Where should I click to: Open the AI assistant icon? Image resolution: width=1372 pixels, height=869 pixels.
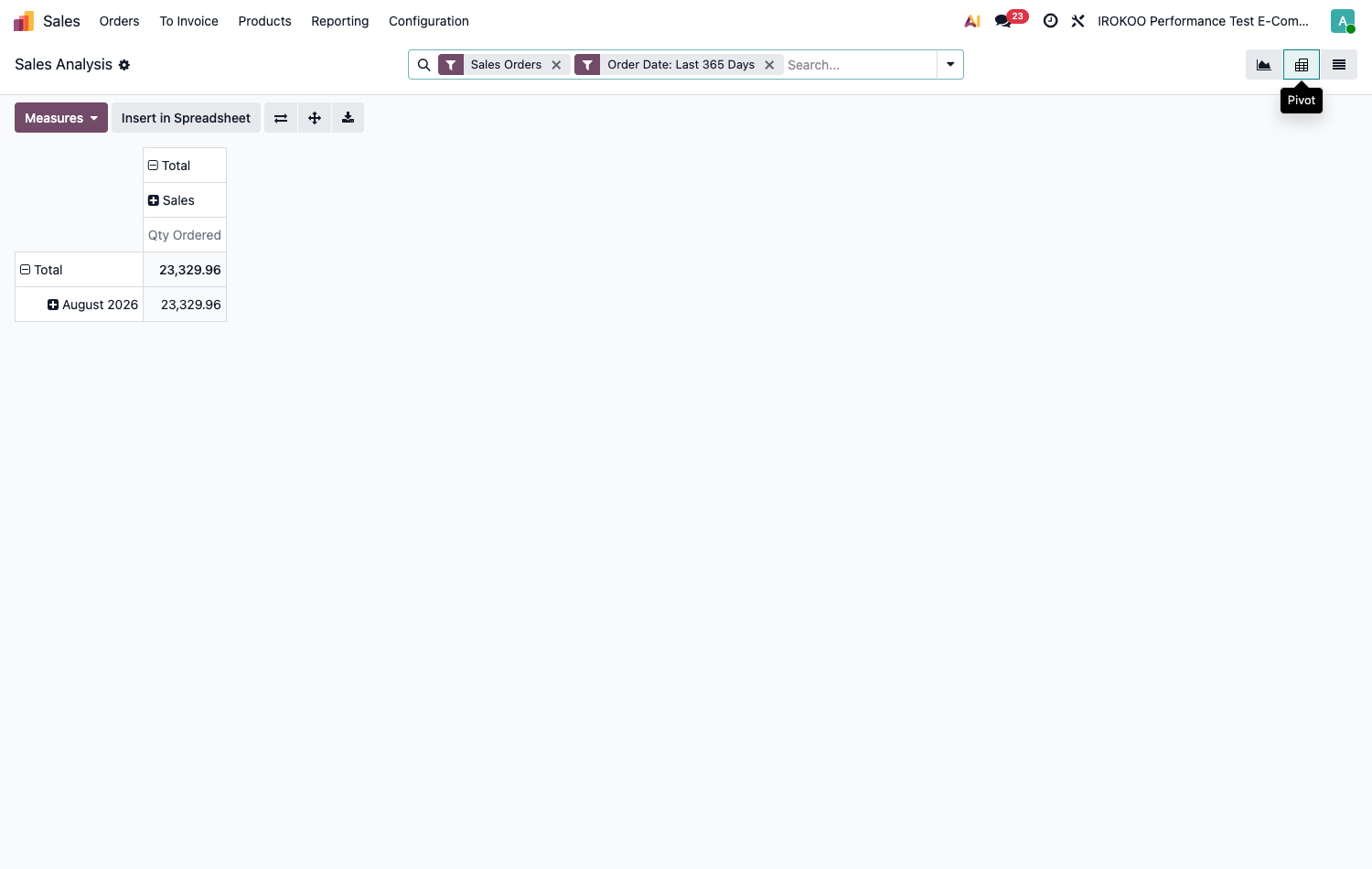pyautogui.click(x=973, y=21)
